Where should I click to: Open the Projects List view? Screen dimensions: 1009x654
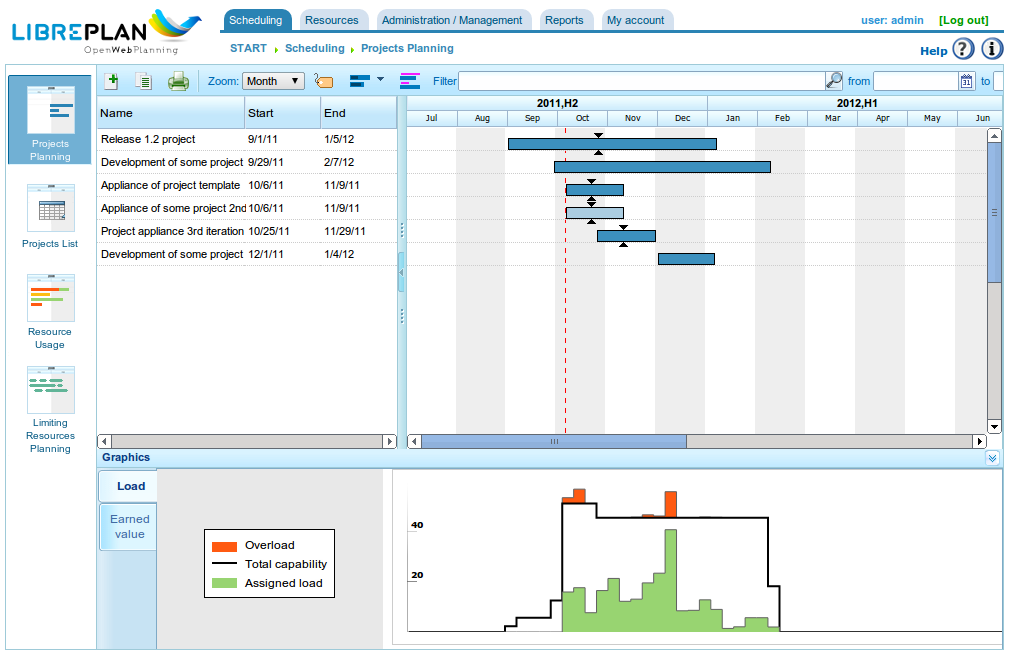pyautogui.click(x=50, y=217)
